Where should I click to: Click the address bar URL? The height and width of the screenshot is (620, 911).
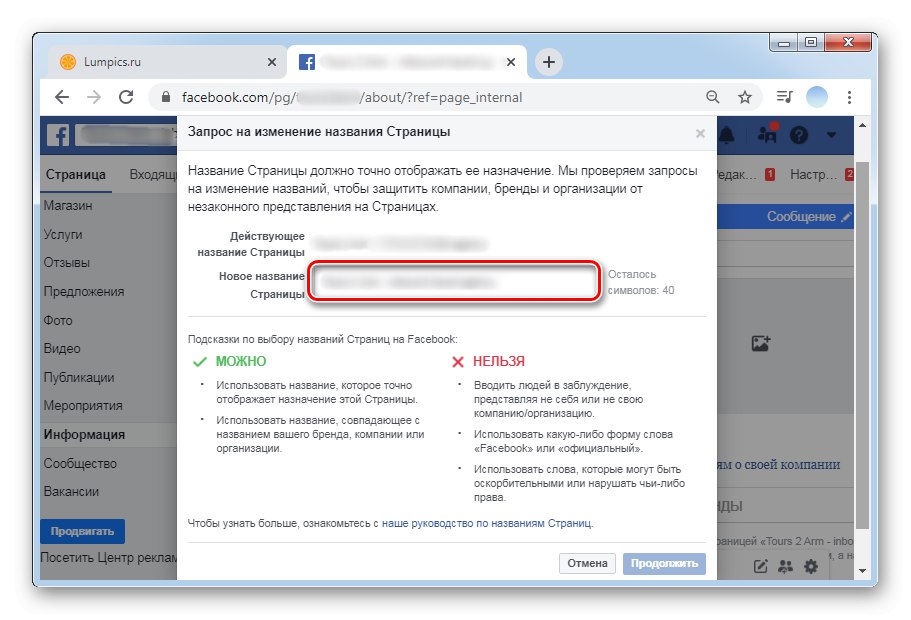point(352,97)
